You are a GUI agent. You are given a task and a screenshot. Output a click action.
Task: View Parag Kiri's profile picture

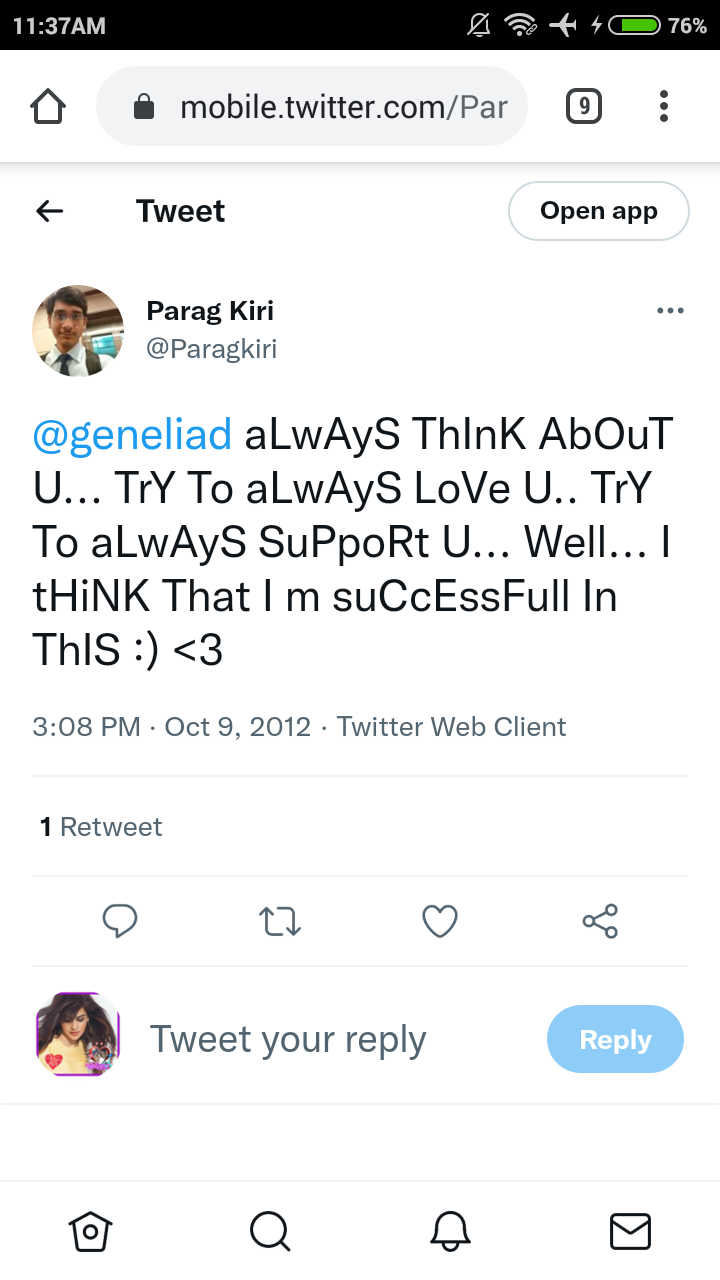coord(78,330)
